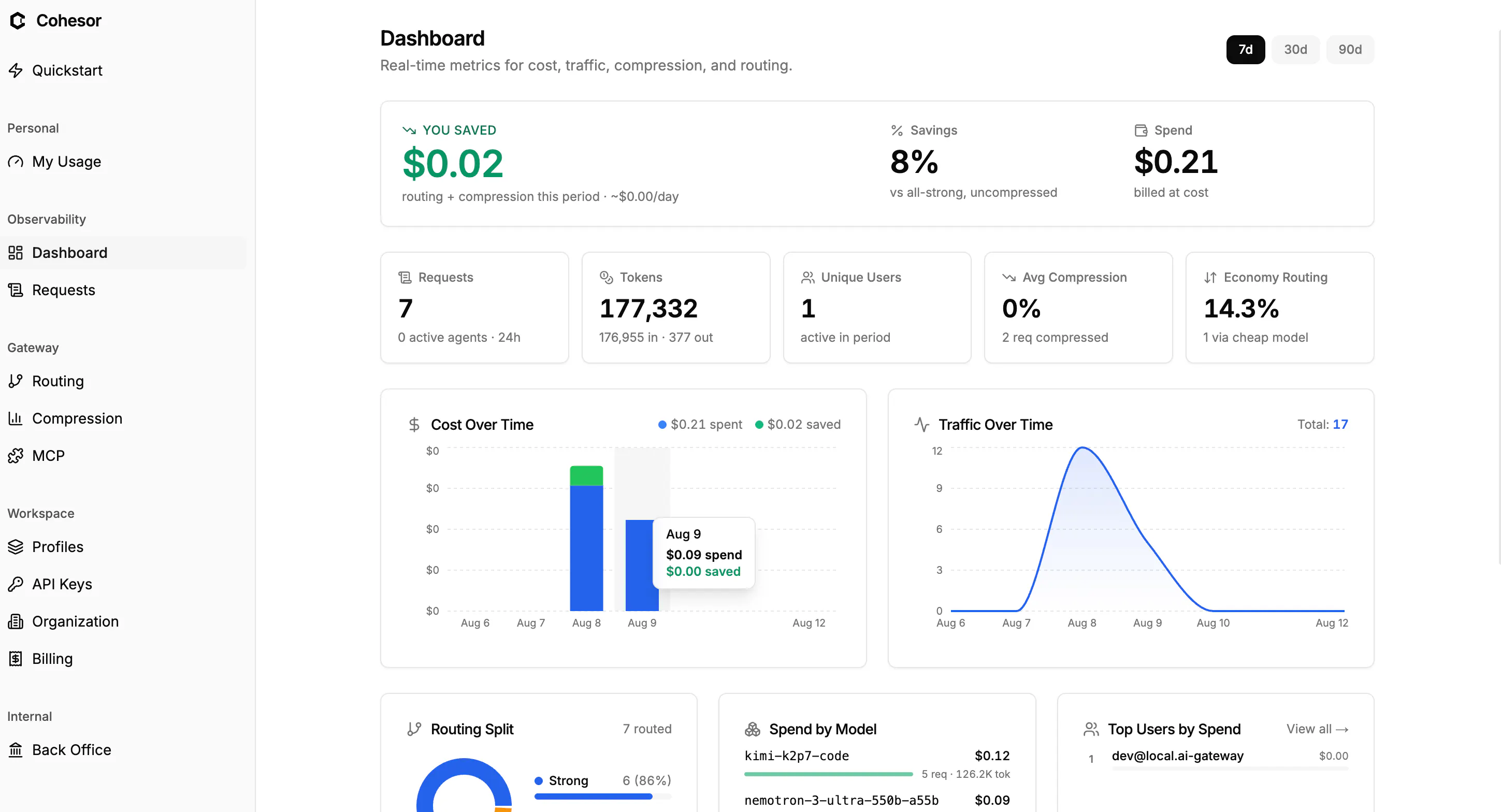The height and width of the screenshot is (812, 1501).
Task: Open the Billing page
Action: [123, 659]
